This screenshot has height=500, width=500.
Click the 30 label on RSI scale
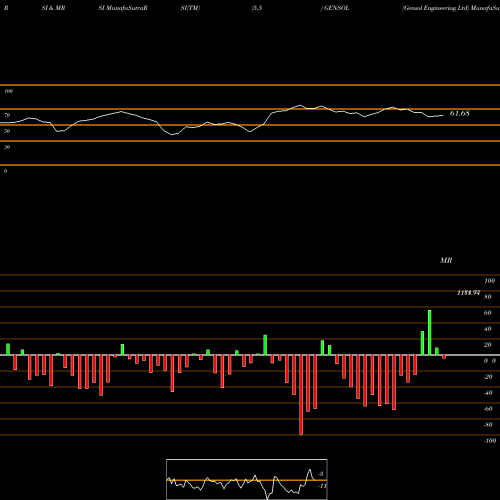point(7,147)
